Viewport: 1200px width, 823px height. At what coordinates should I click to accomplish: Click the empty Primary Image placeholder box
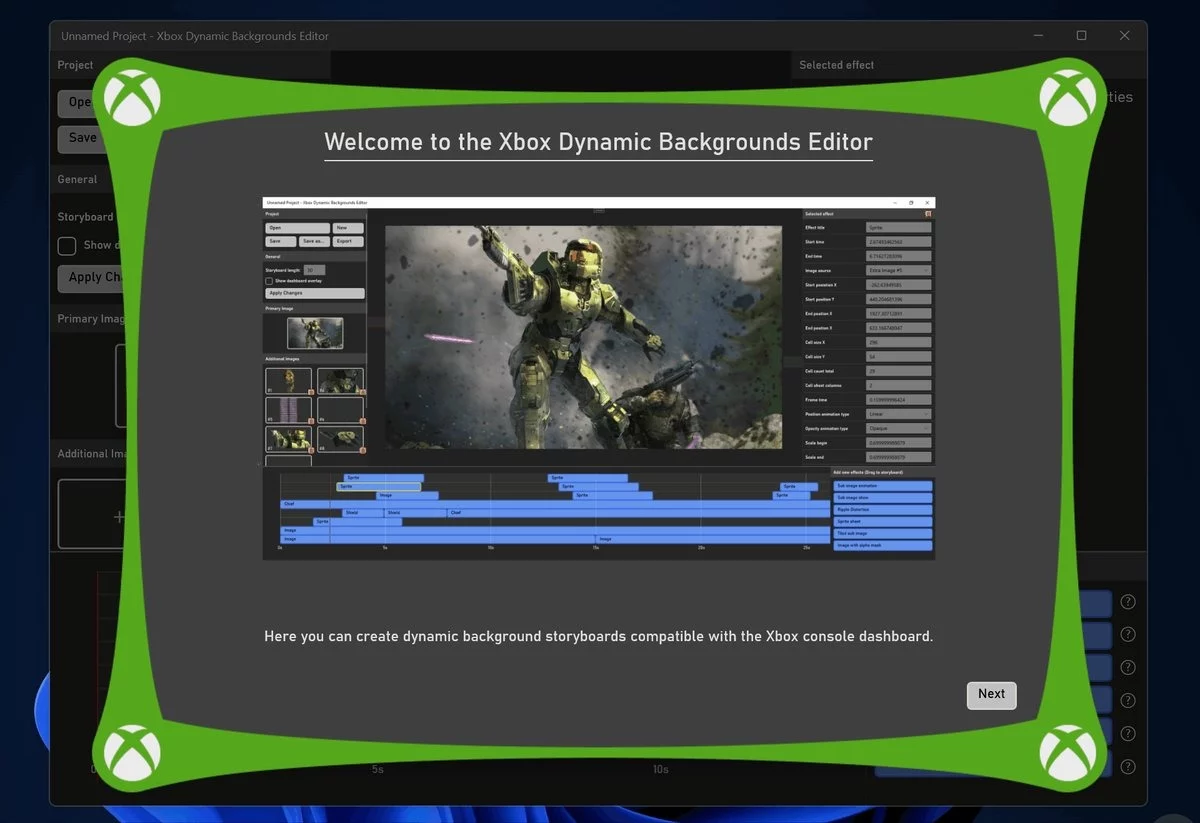coord(120,386)
